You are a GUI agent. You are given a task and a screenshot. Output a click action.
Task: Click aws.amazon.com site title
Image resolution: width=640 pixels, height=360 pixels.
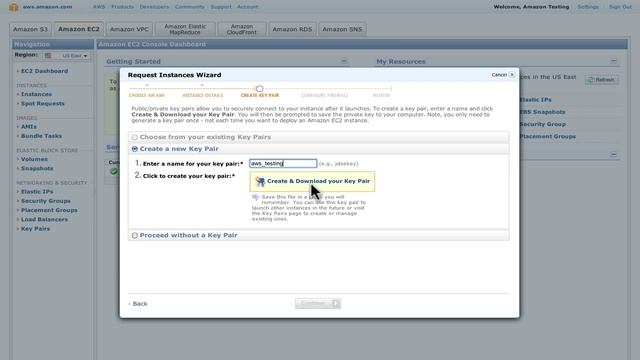[47, 7]
